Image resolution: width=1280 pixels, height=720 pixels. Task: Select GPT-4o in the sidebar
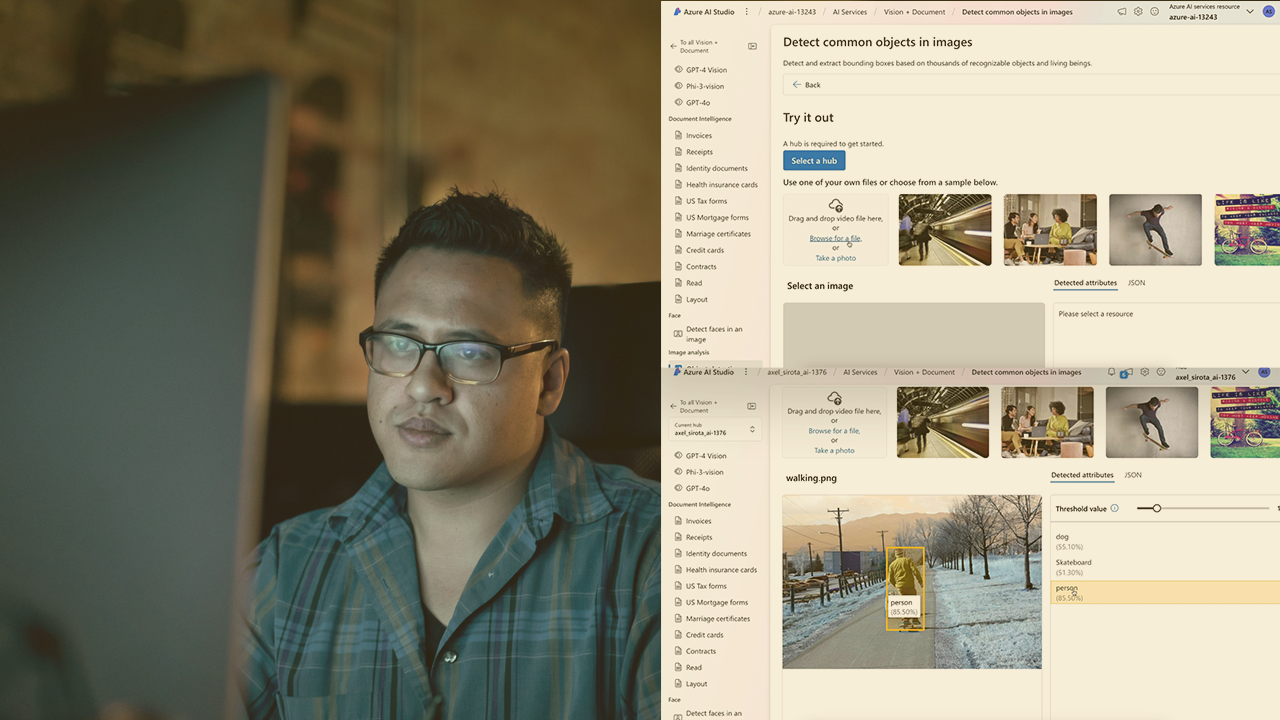tap(700, 102)
